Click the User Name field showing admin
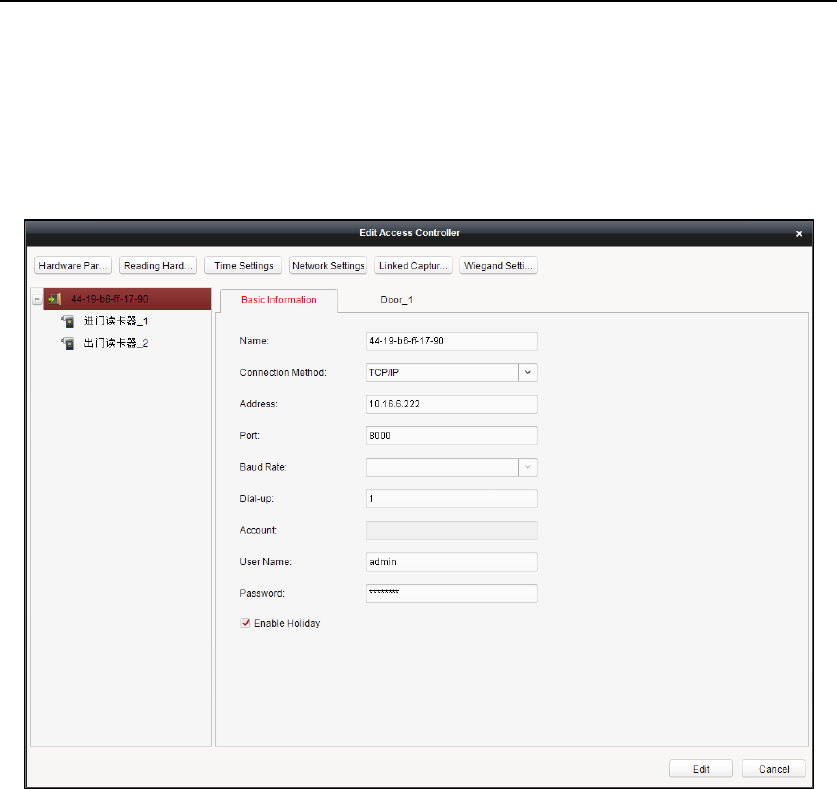The image size is (837, 789). 452,562
